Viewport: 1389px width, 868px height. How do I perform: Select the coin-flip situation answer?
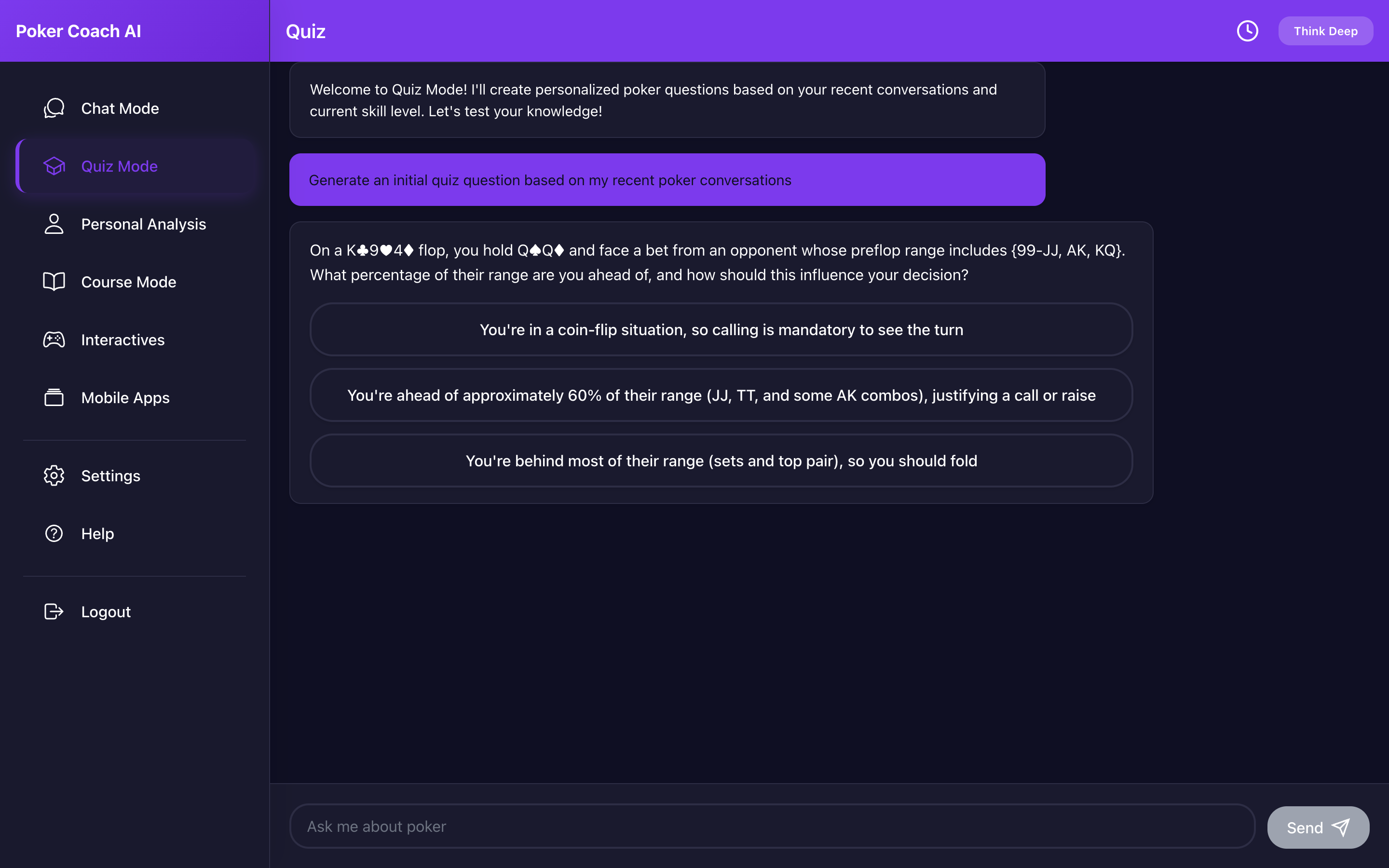point(721,329)
